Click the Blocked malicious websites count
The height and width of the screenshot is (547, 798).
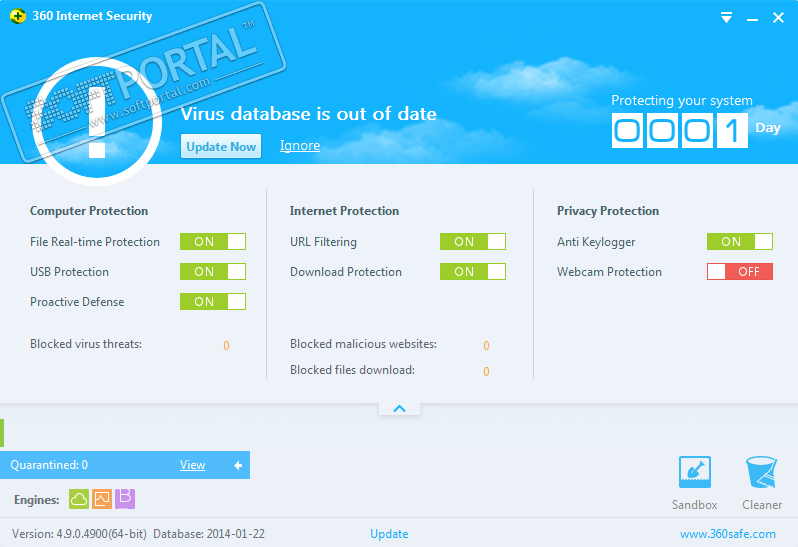point(487,346)
